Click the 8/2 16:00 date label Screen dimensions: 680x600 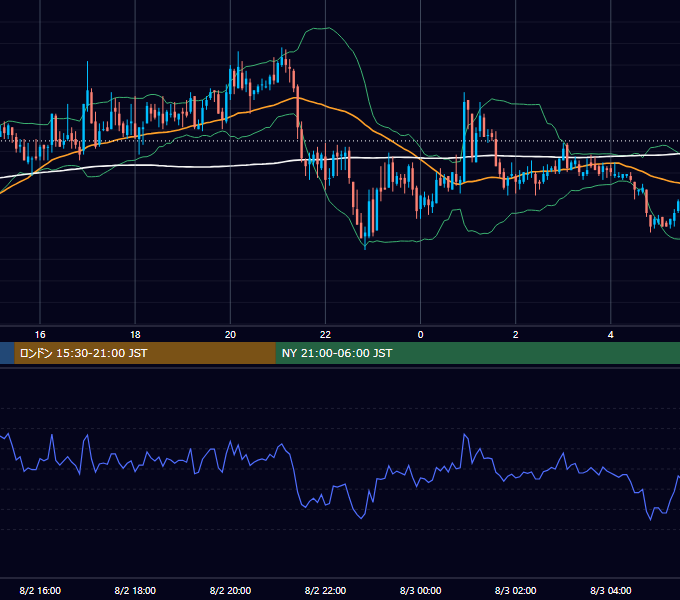point(40,590)
